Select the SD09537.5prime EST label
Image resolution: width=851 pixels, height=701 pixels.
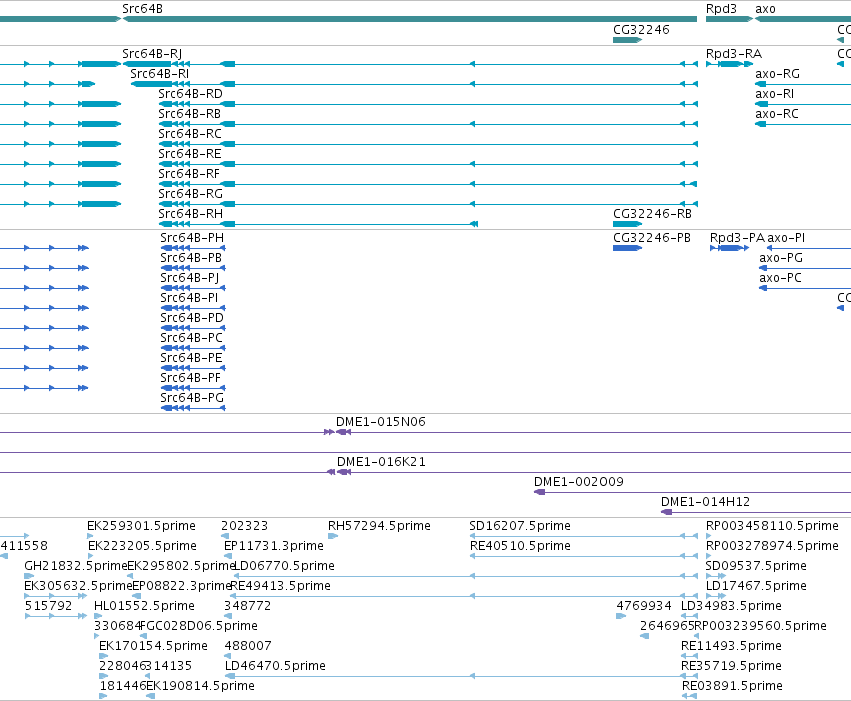click(756, 566)
